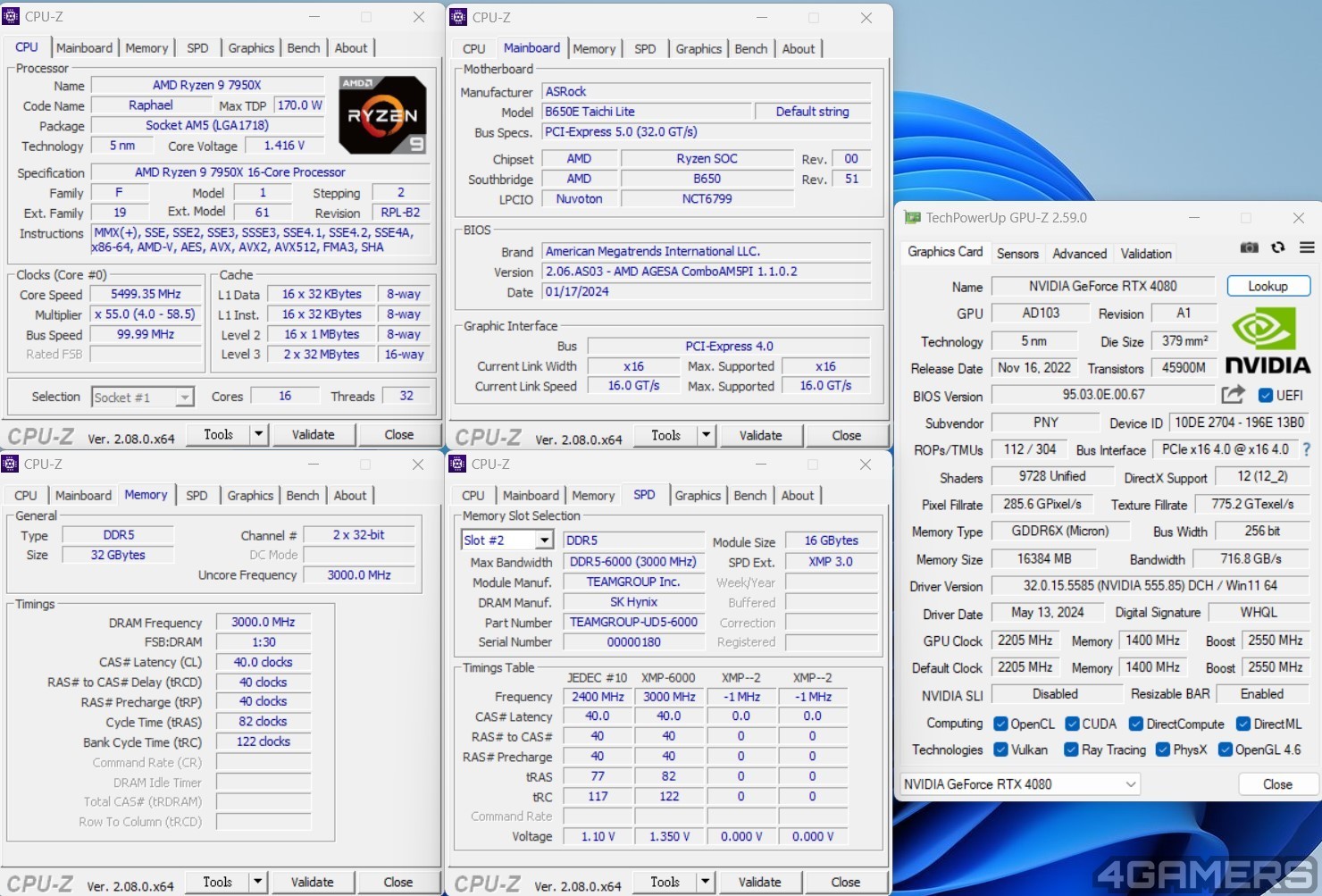Toggle the OpenGL 4.6 checkbox
The height and width of the screenshot is (896, 1322).
1226,749
